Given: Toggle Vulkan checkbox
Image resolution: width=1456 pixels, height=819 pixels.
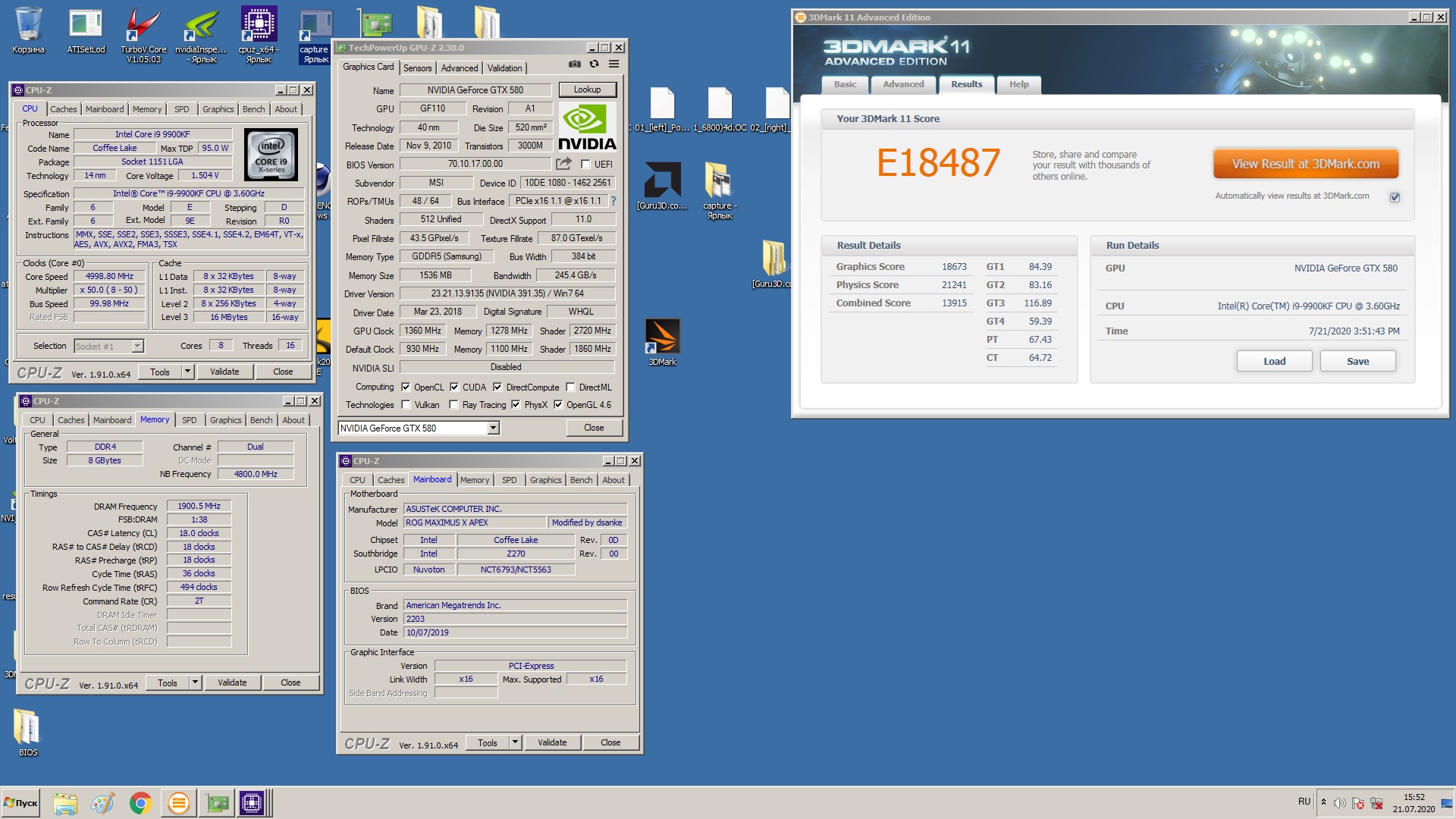Looking at the screenshot, I should click(406, 404).
